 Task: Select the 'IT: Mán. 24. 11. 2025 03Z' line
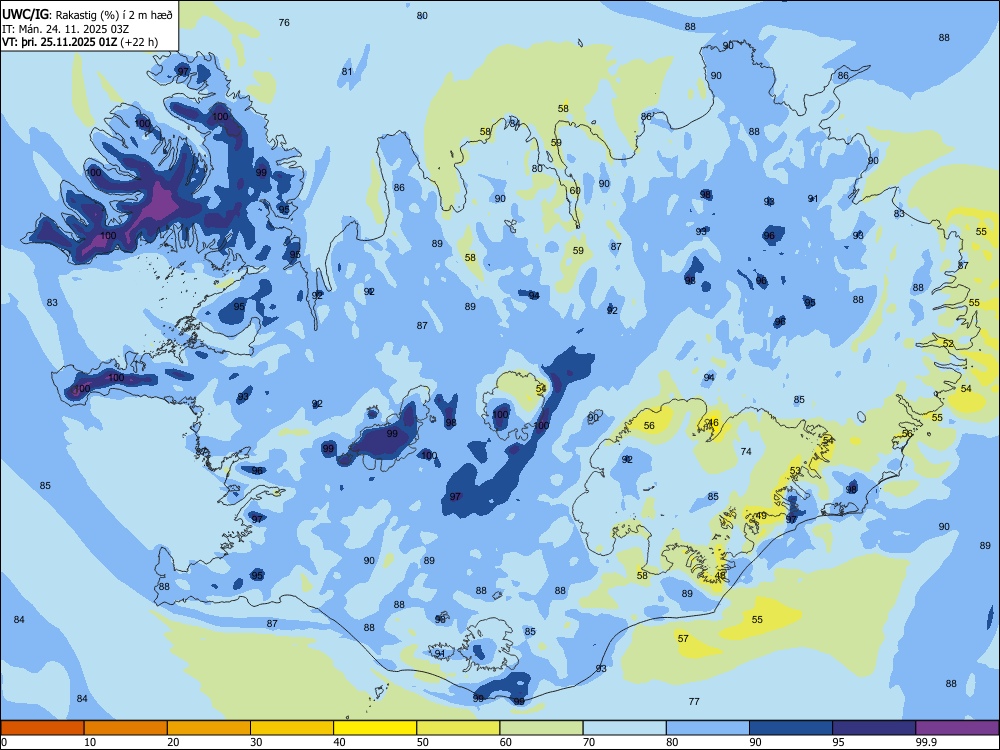pos(66,29)
